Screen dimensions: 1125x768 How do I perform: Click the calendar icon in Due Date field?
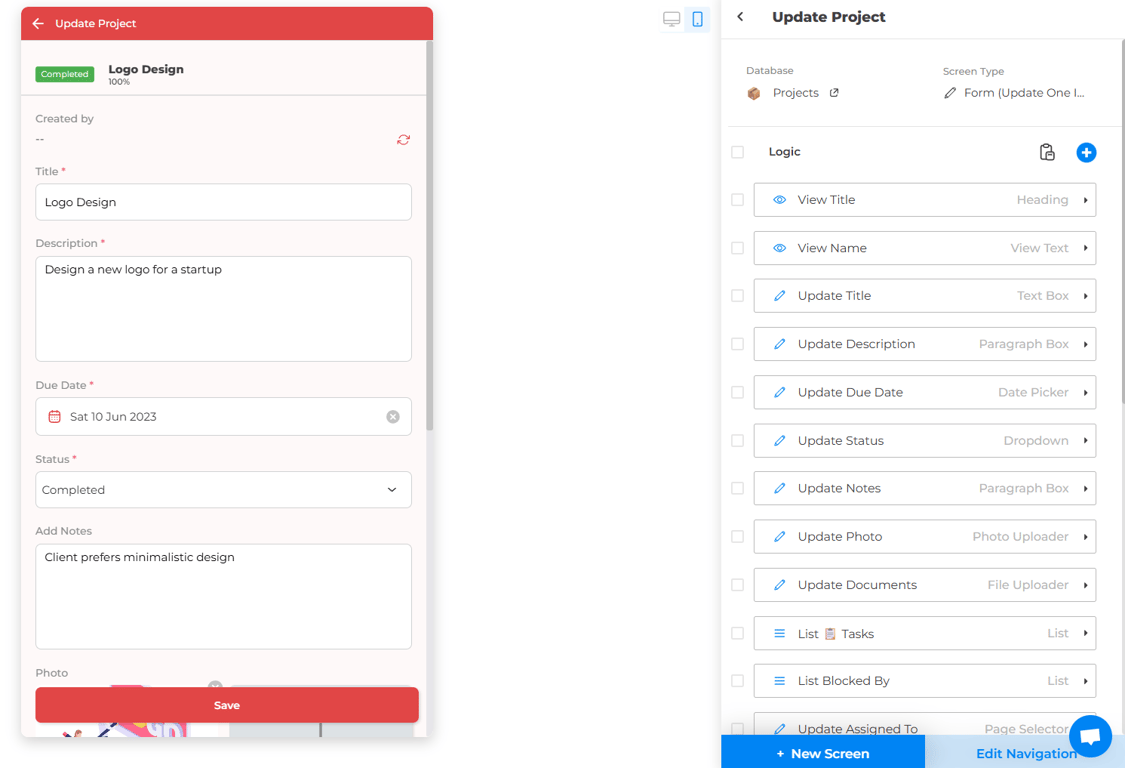point(55,416)
